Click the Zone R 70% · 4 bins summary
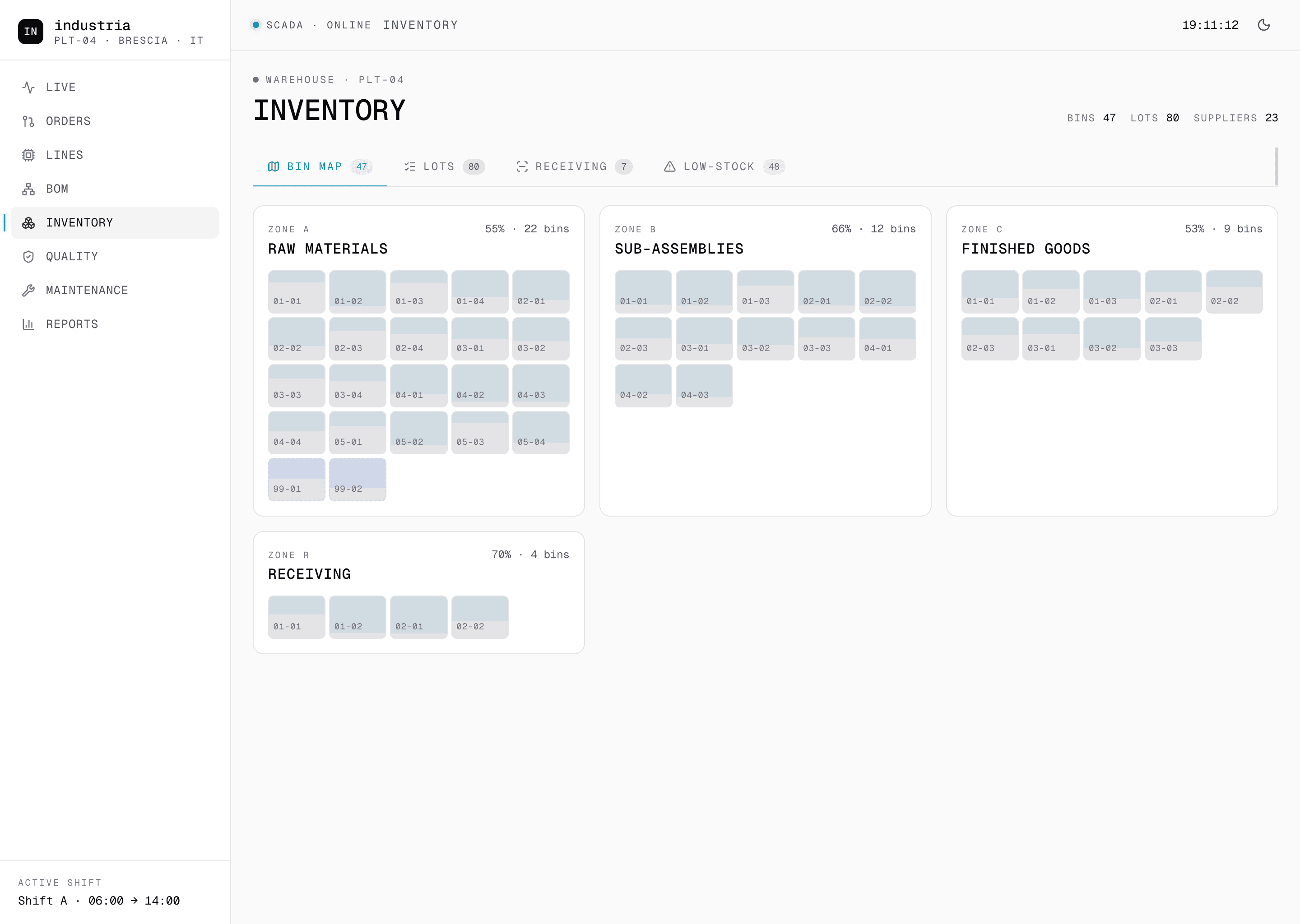Image resolution: width=1300 pixels, height=924 pixels. pos(530,554)
